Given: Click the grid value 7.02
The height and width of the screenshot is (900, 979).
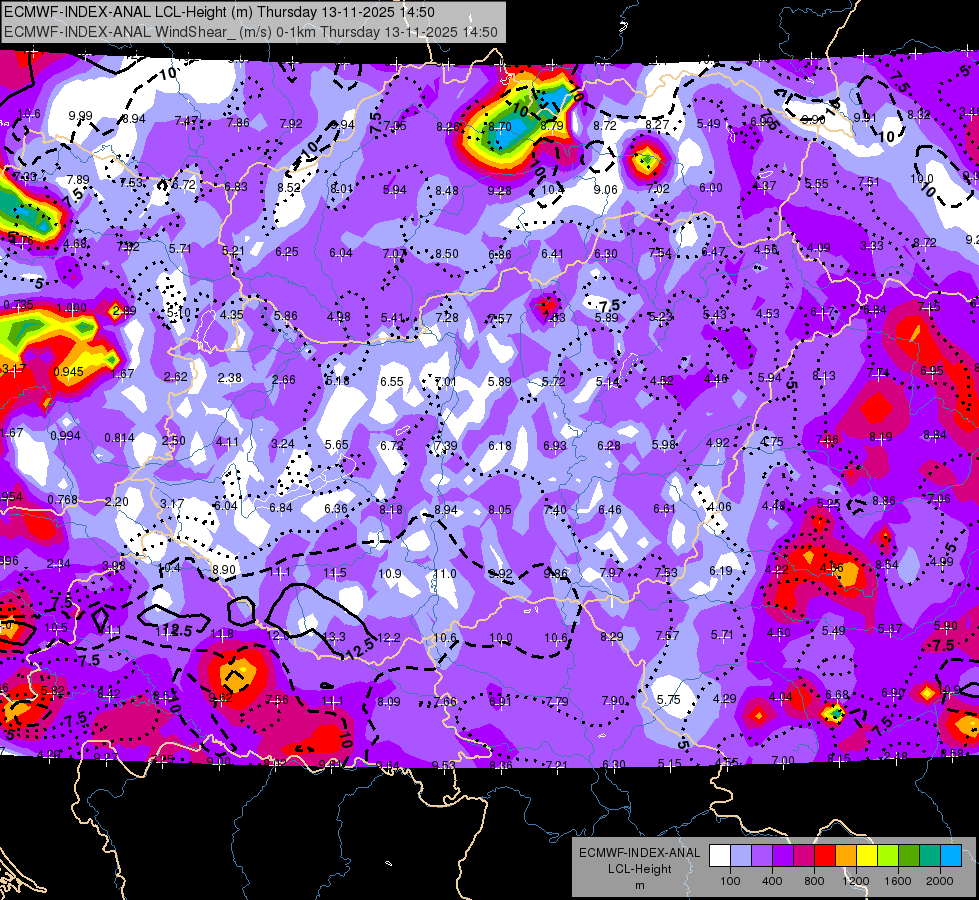Looking at the screenshot, I should click(658, 189).
